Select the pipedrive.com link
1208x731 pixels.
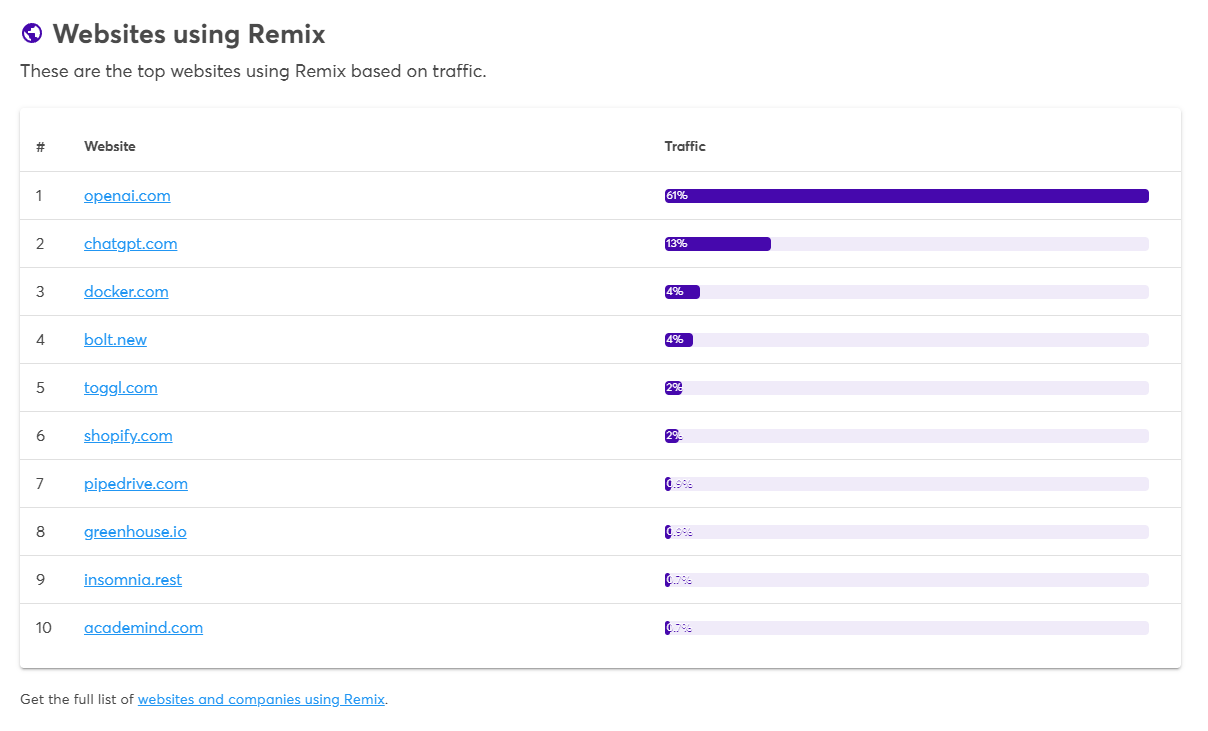point(136,484)
